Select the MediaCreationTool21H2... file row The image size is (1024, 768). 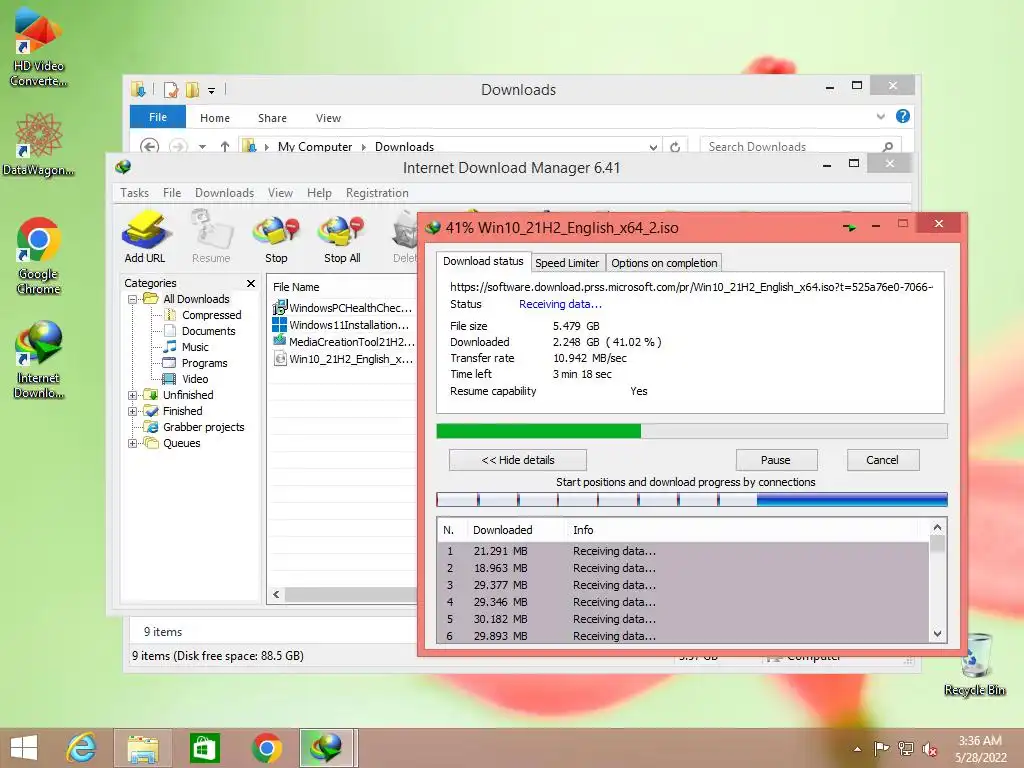344,342
